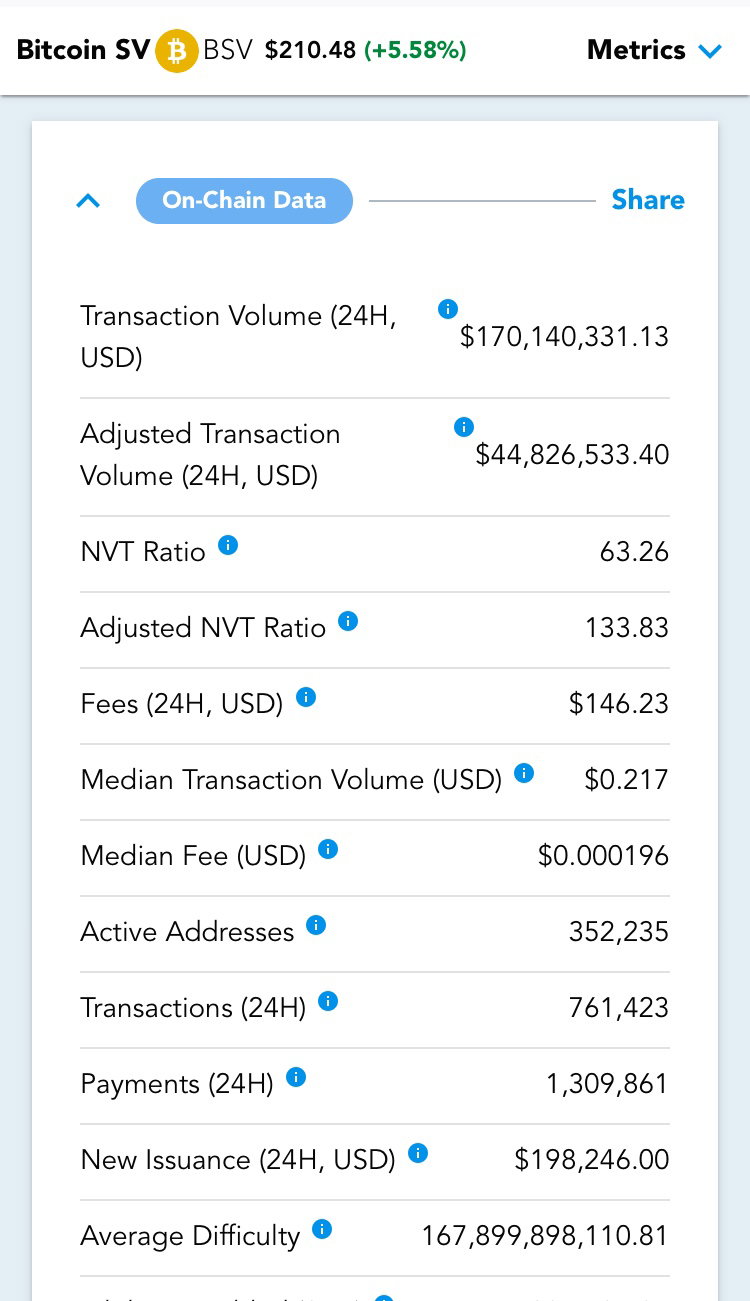Open the Adjusted NVT Ratio info icon

click(x=348, y=621)
